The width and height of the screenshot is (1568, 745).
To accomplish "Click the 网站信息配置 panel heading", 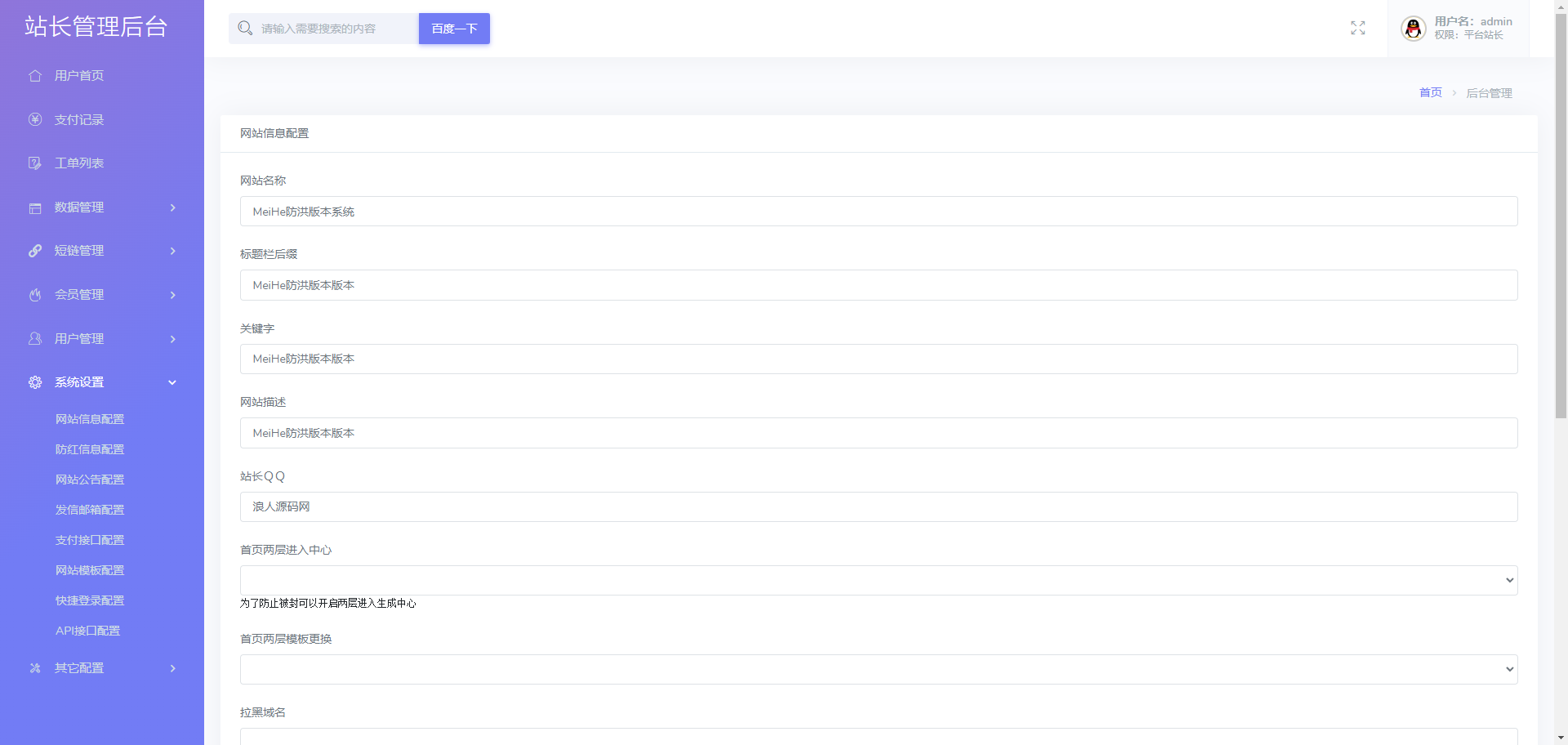I will 274,133.
